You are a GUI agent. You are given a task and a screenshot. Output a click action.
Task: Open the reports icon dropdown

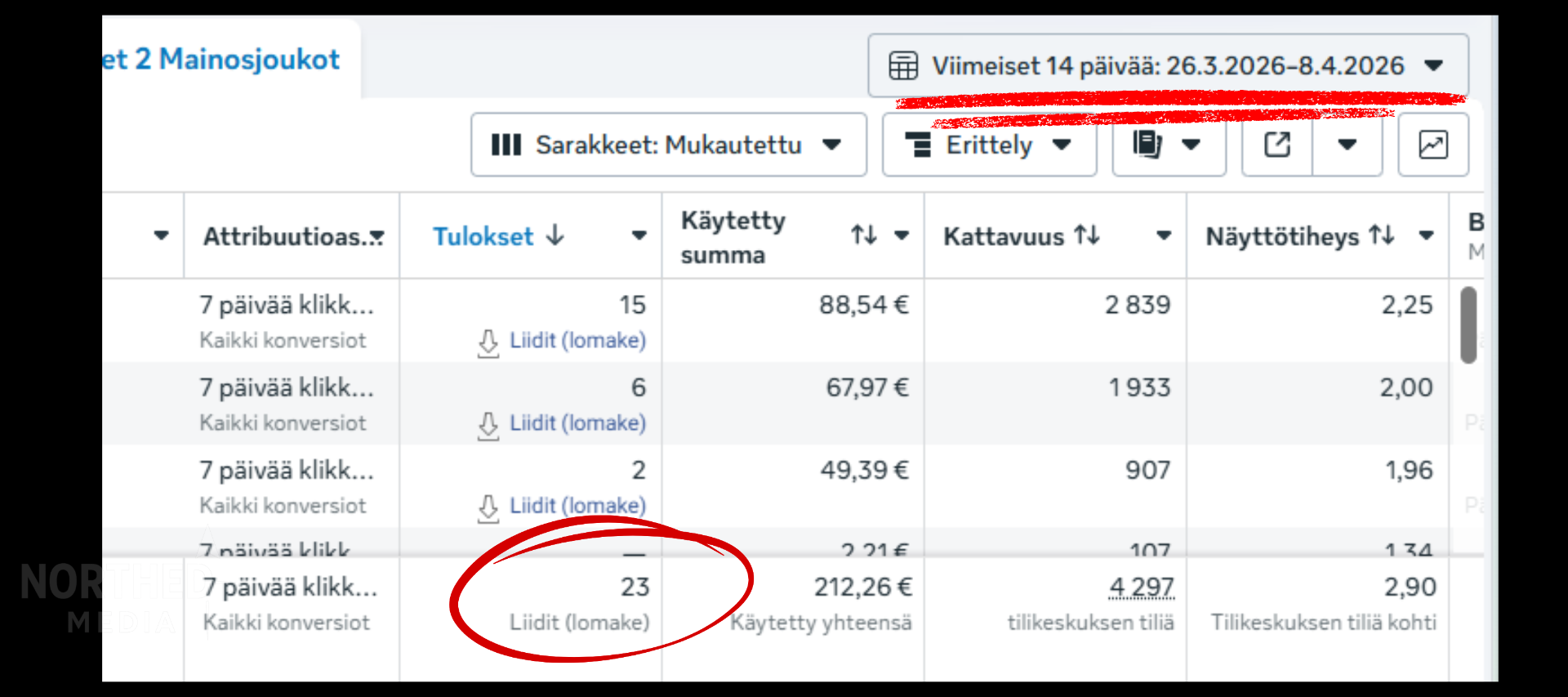click(1168, 145)
